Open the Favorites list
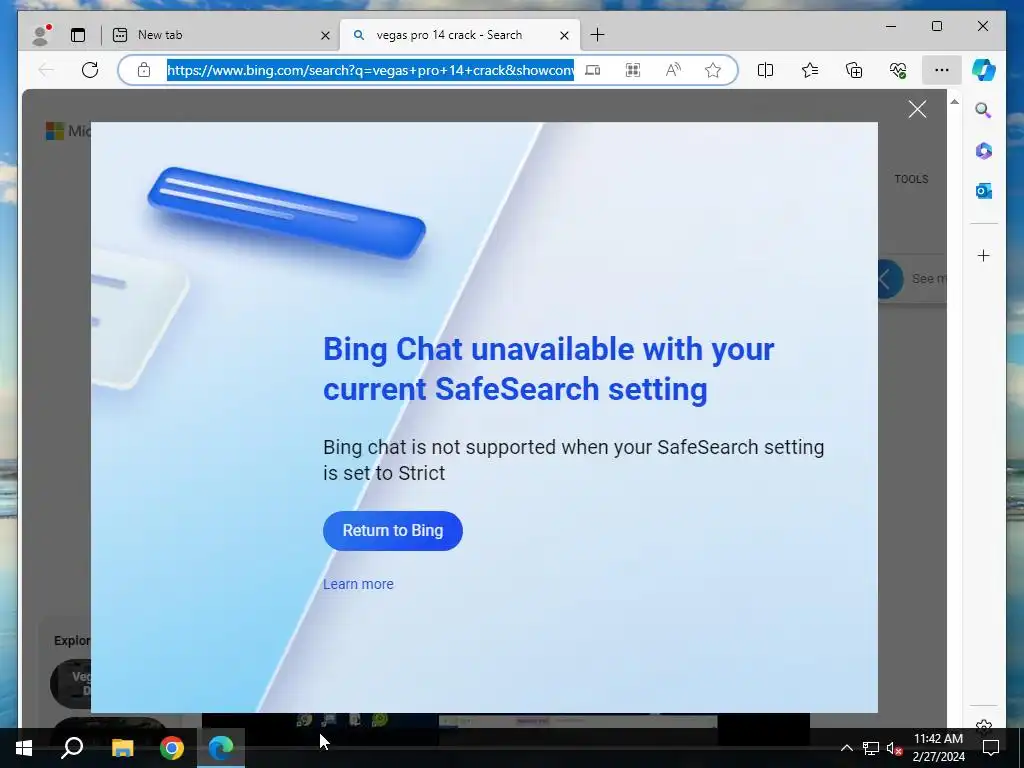The width and height of the screenshot is (1024, 768). coord(810,70)
